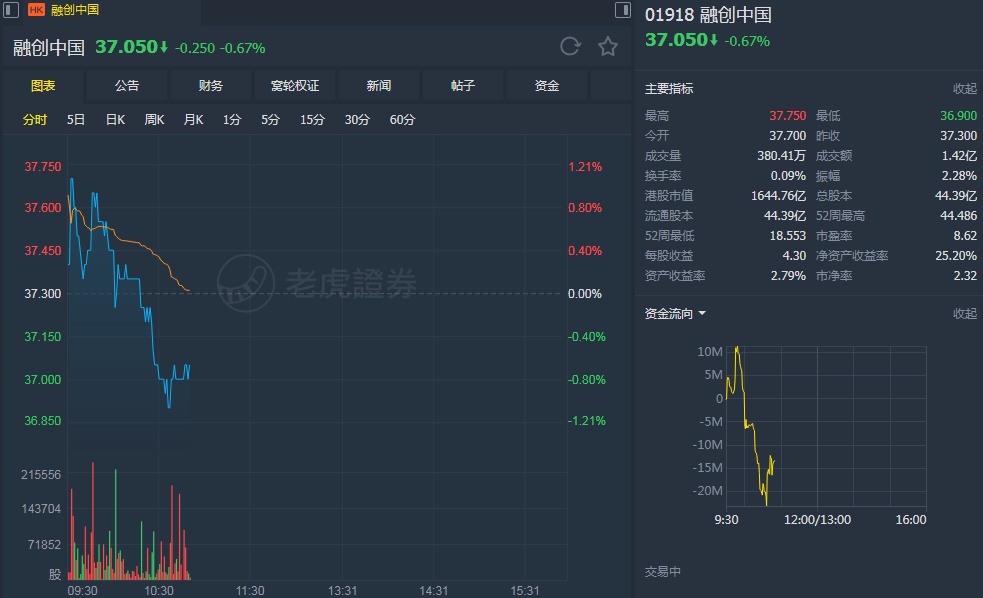The width and height of the screenshot is (983, 598).
Task: Select the 5日 chart period
Action: pos(76,120)
